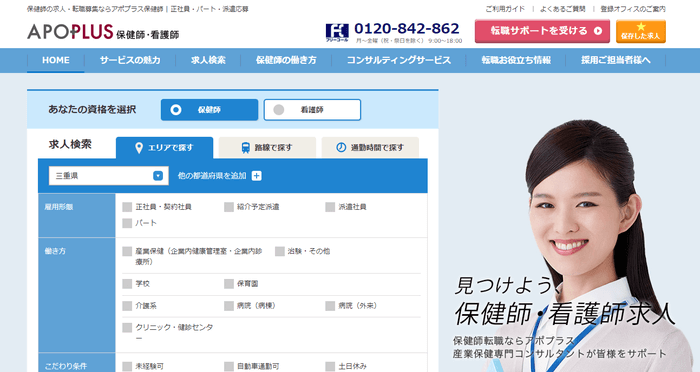Open 採用ご担当者様へ menu item

[616, 60]
